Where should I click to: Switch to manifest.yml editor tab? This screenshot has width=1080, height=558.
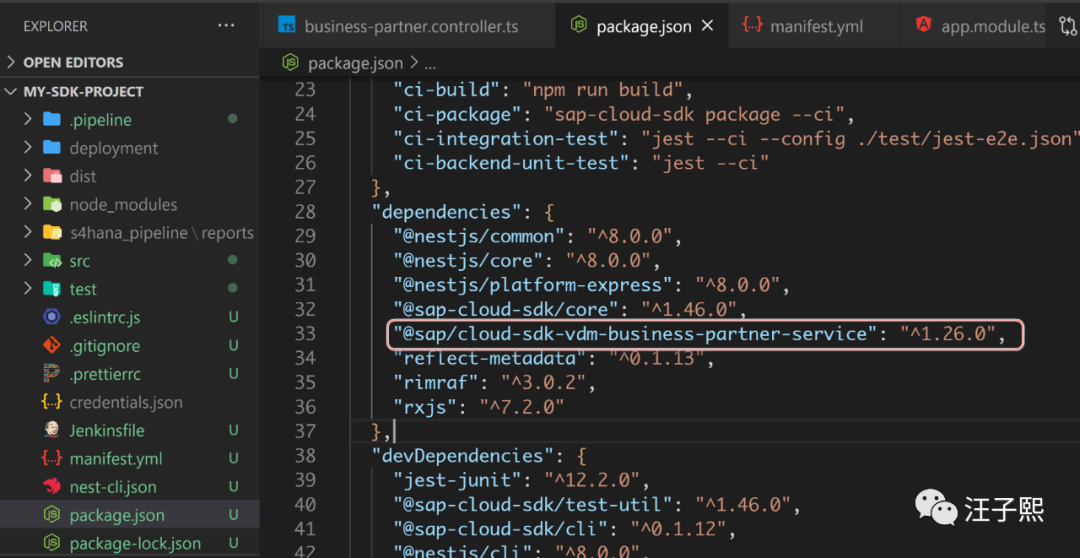click(x=816, y=27)
